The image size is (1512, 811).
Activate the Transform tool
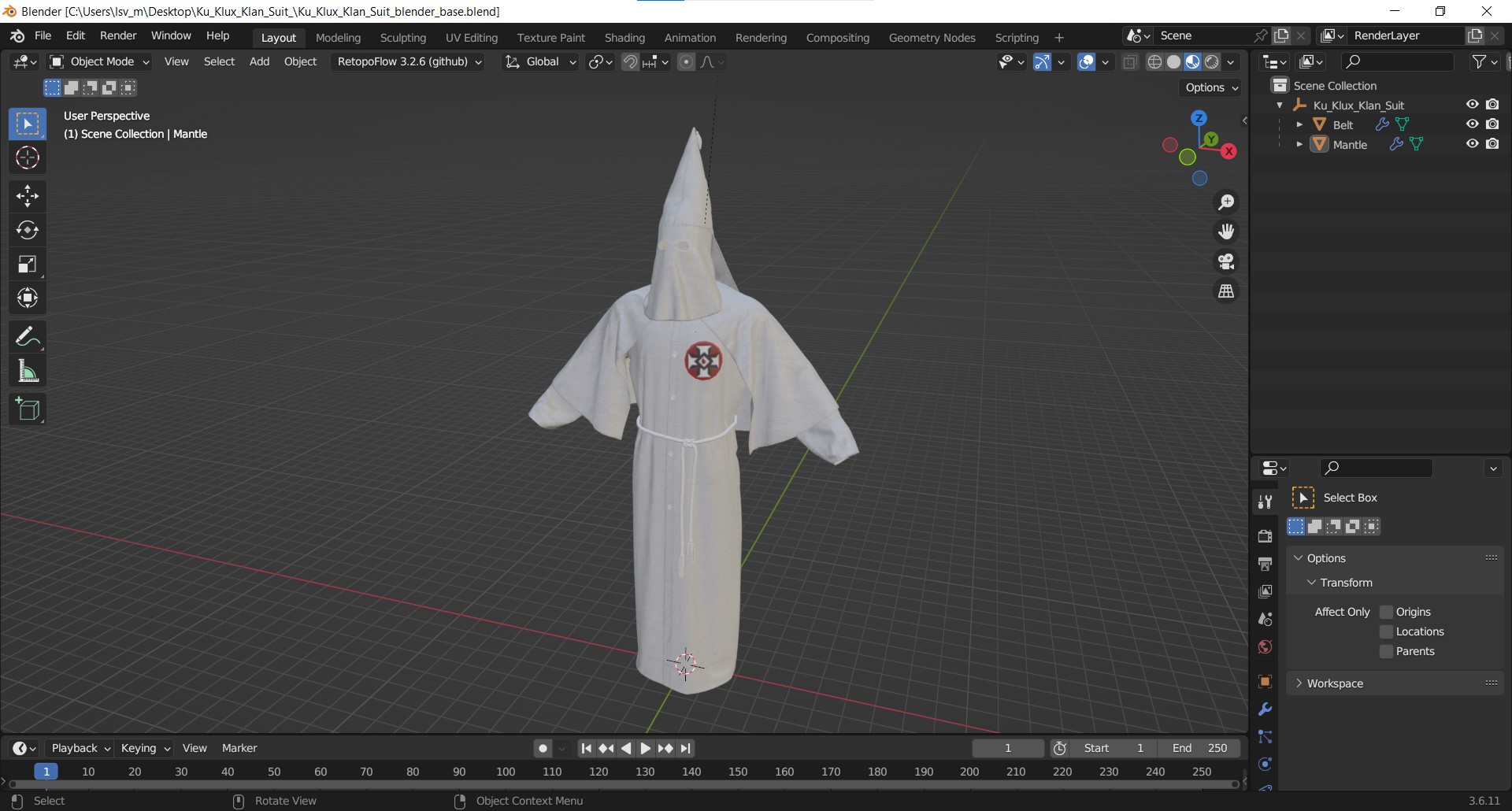[x=28, y=298]
